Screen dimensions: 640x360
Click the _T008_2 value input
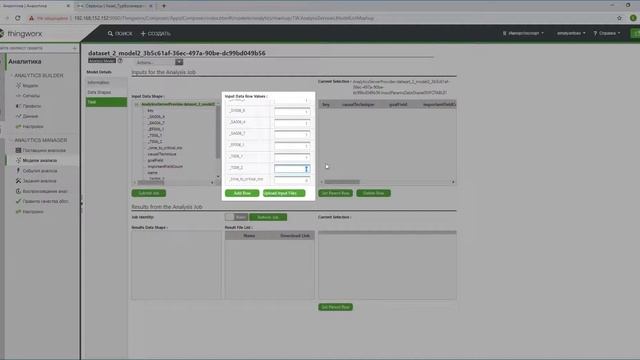pos(292,169)
